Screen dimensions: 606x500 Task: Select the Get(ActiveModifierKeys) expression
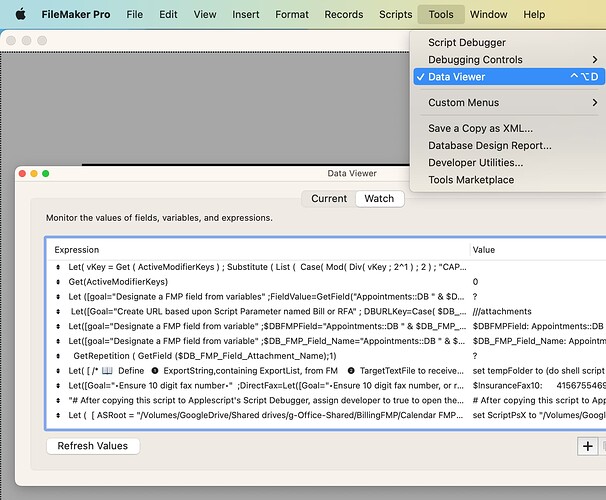118,282
